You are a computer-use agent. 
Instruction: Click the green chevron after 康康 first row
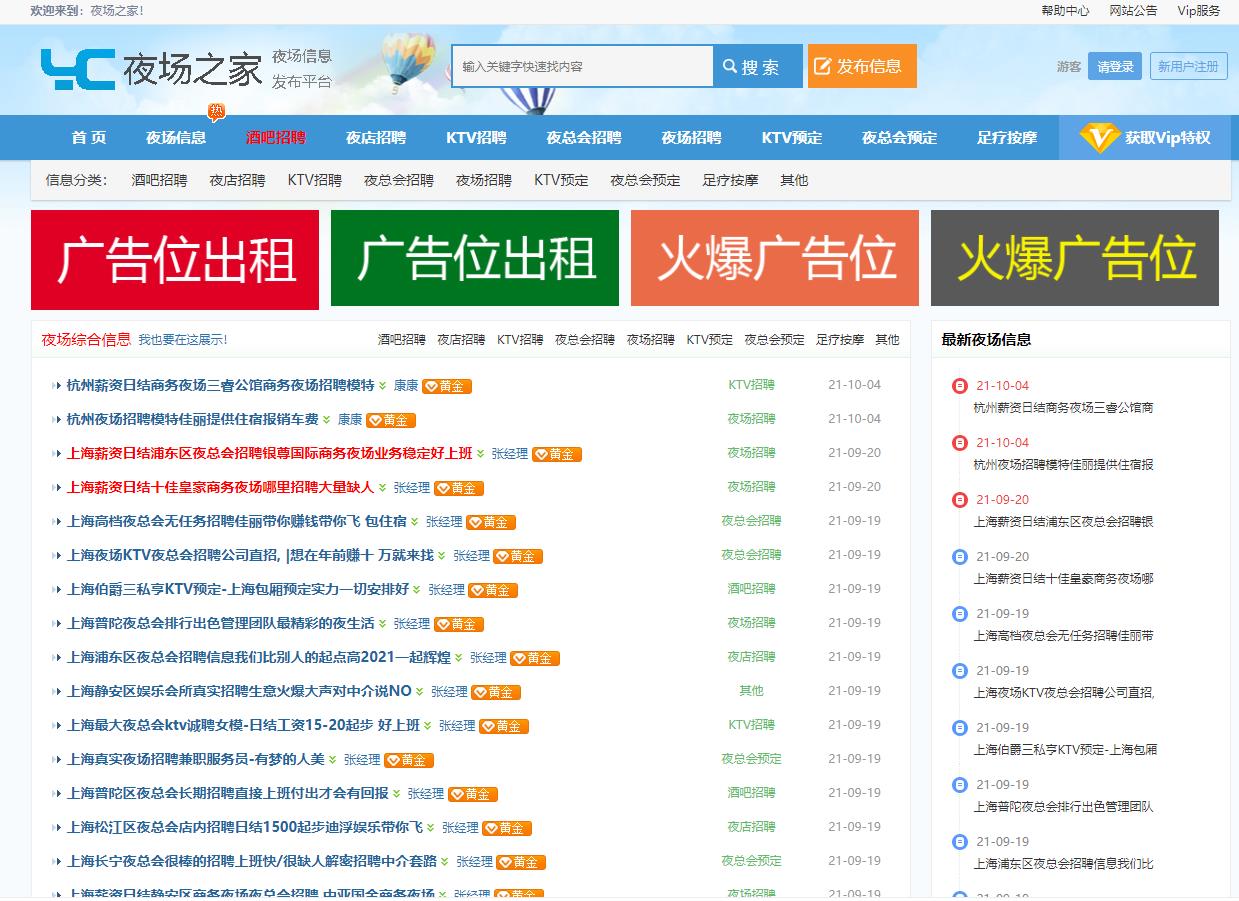(383, 386)
